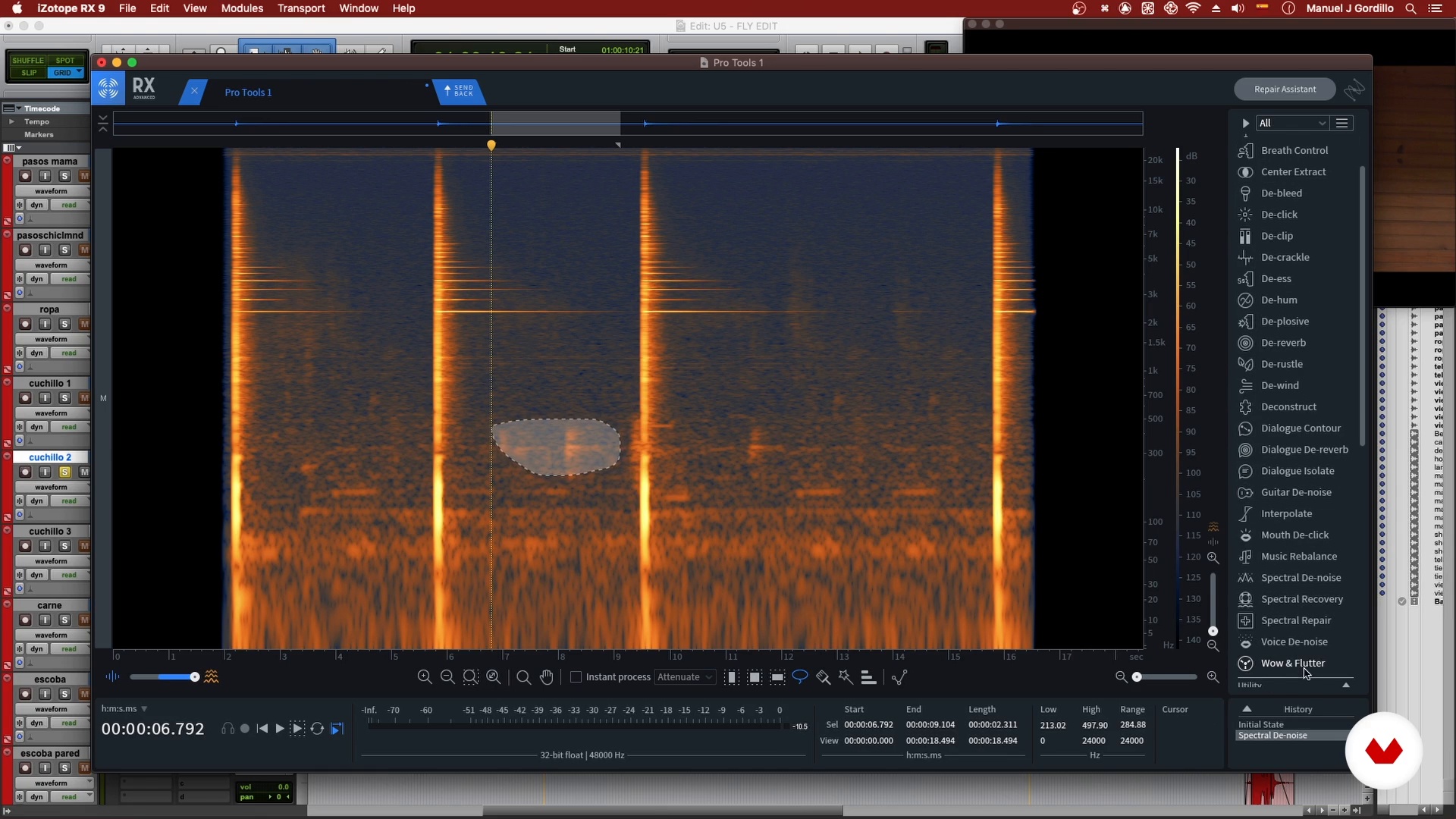
Task: Open the Mouth De-click module
Action: point(1294,535)
